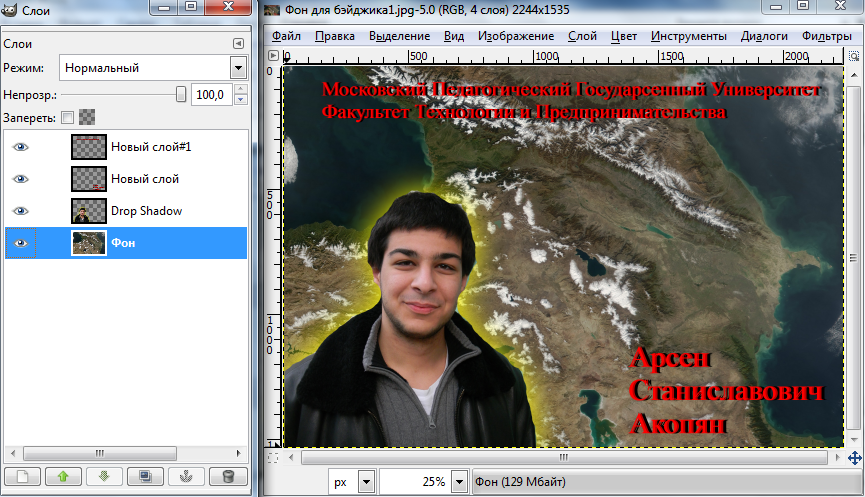Increase opacity with spinner up arrow
This screenshot has width=865, height=497.
click(240, 90)
